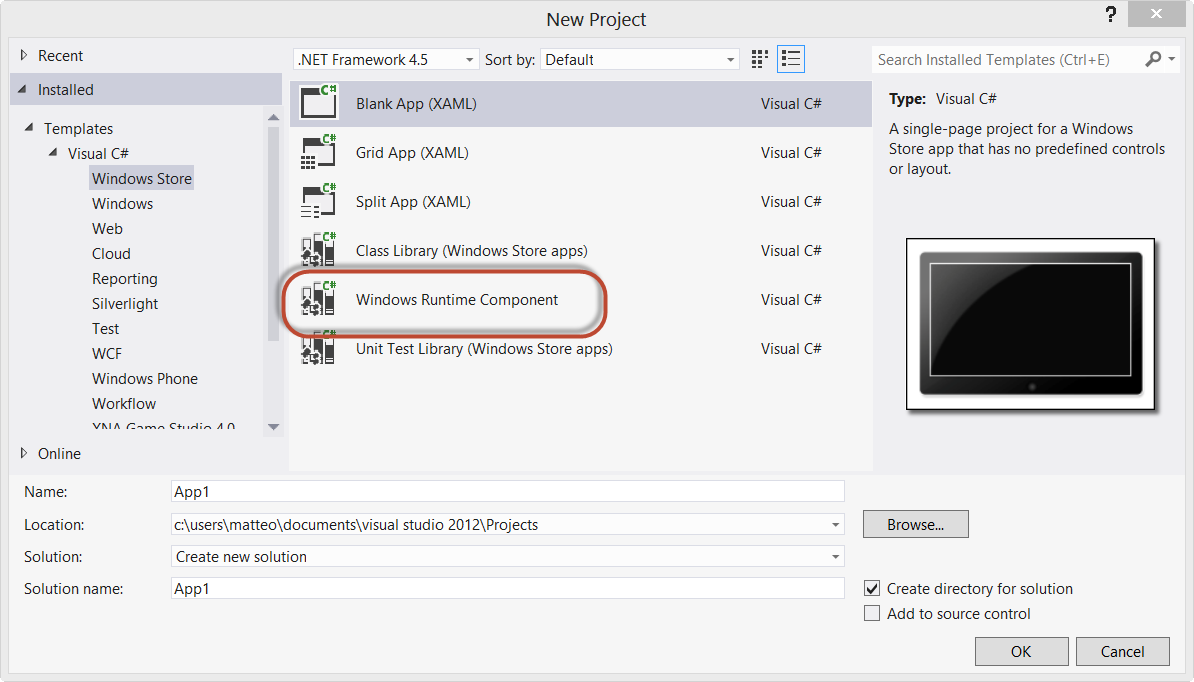
Task: Select the Reporting category
Action: click(125, 279)
